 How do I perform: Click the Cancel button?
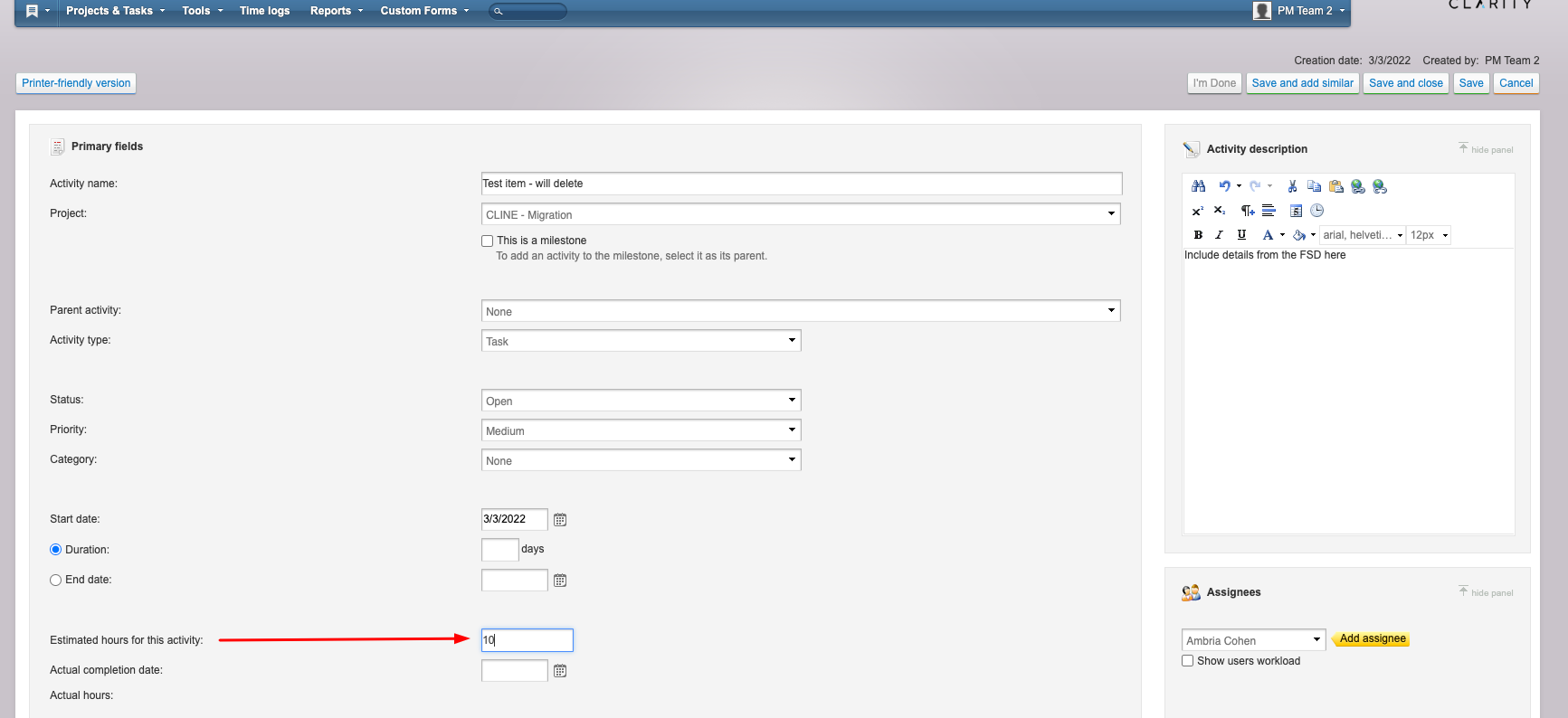[1516, 83]
